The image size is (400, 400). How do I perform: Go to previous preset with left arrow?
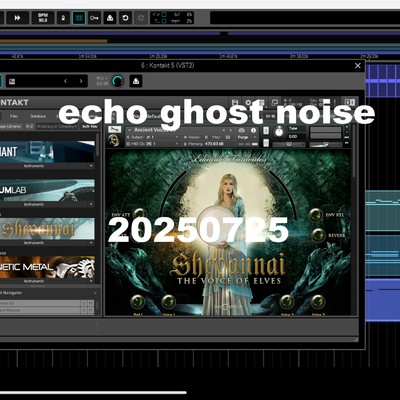(66, 81)
